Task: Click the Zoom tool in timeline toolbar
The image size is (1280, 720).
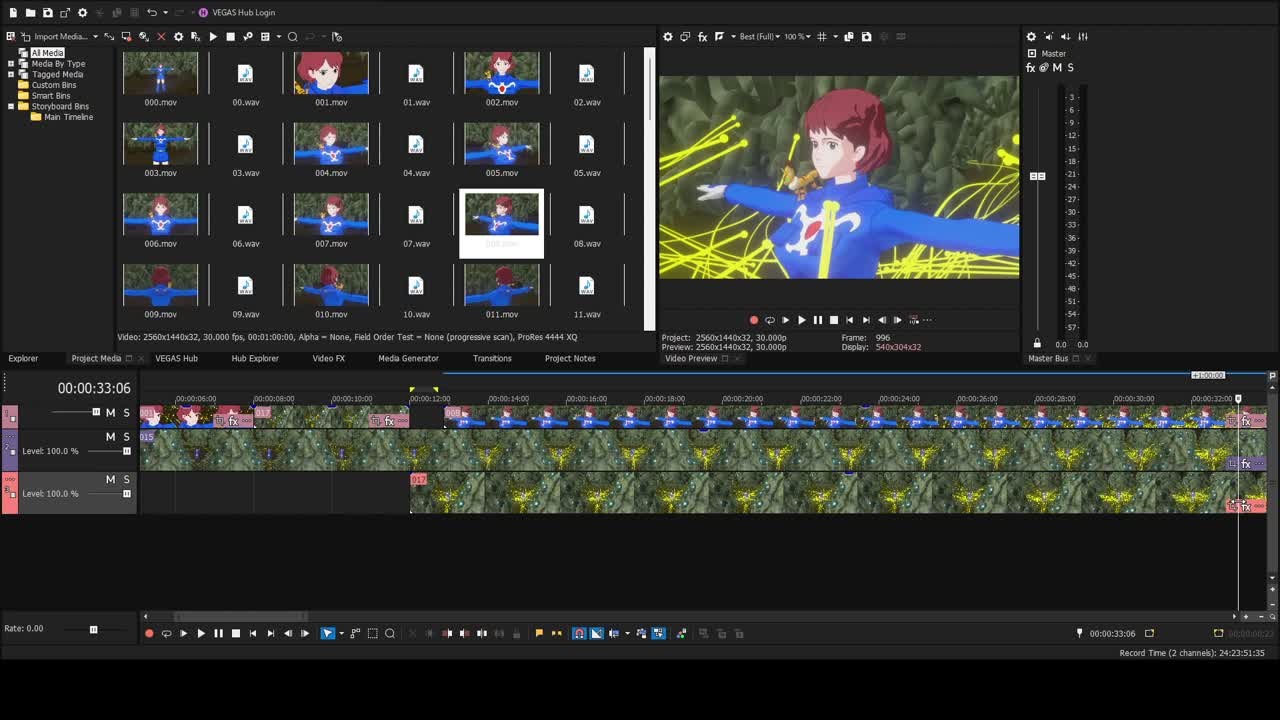Action: tap(390, 633)
